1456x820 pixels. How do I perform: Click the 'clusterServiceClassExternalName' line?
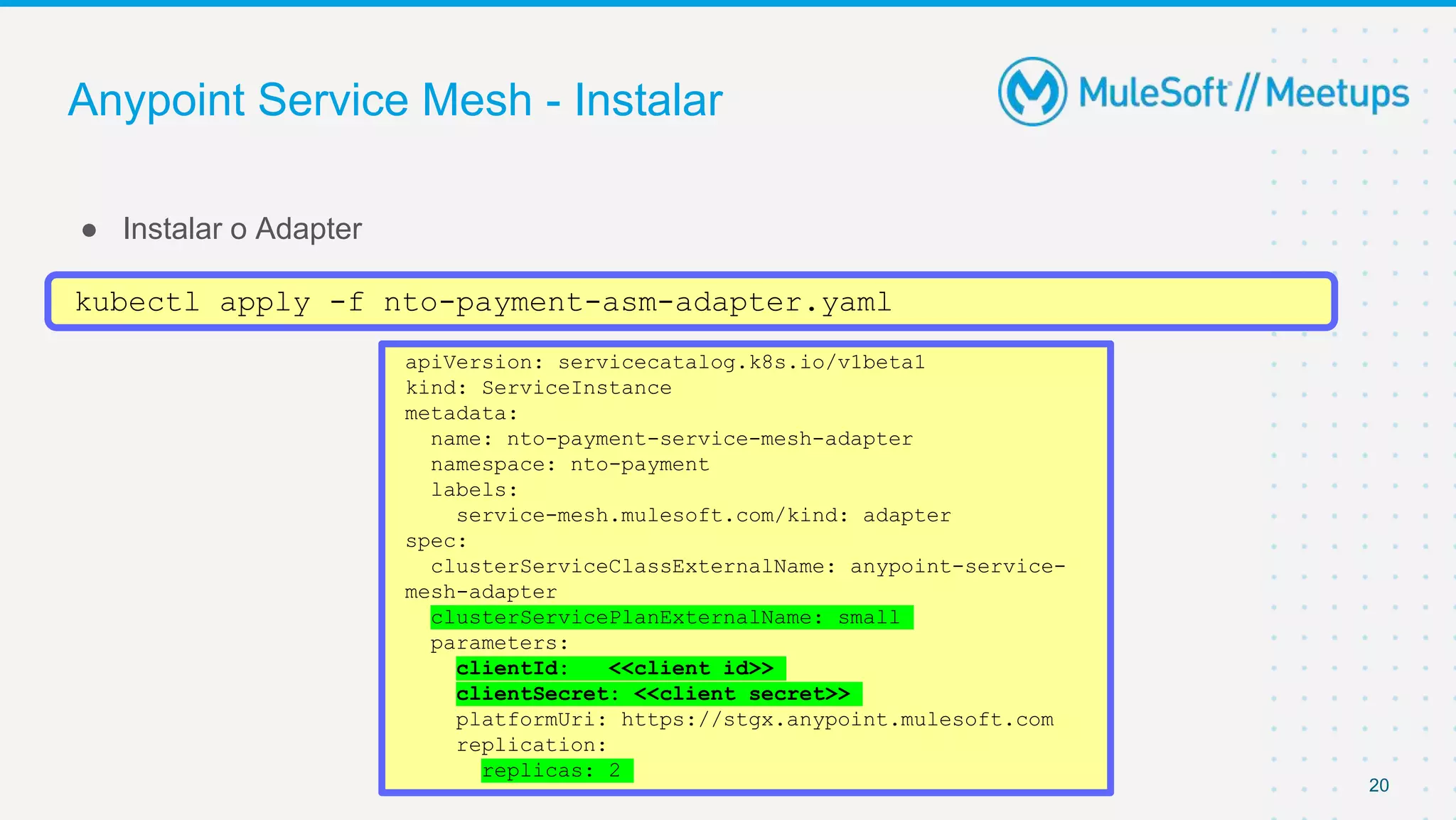[x=735, y=579]
